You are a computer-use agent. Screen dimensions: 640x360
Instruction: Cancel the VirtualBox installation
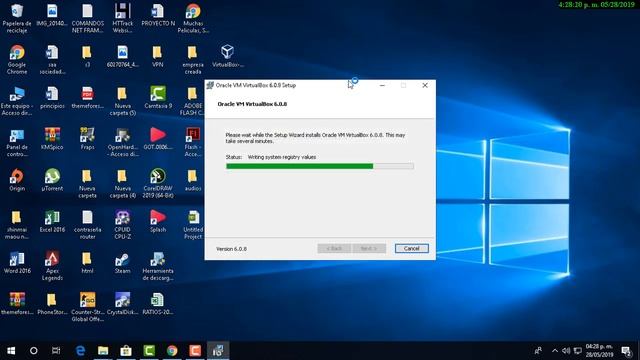click(x=411, y=248)
